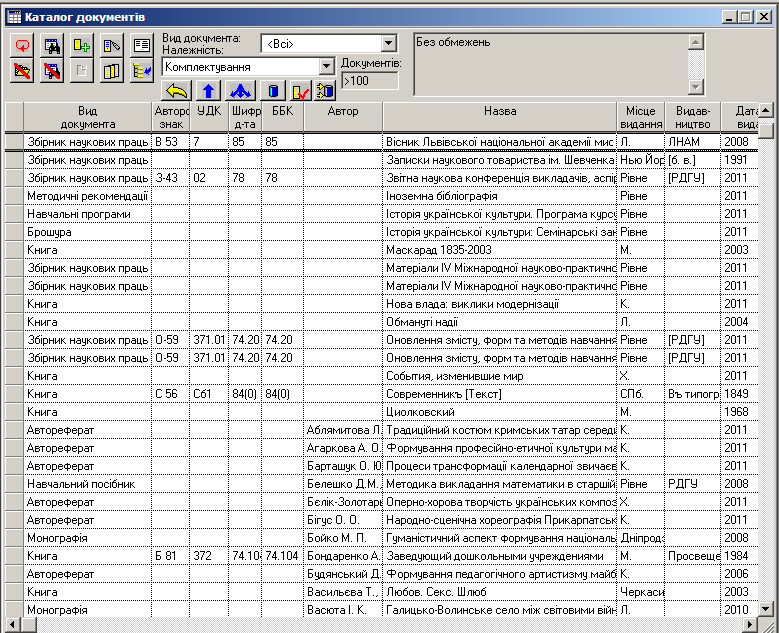Click the yellow list with red checkmark icon

point(300,91)
